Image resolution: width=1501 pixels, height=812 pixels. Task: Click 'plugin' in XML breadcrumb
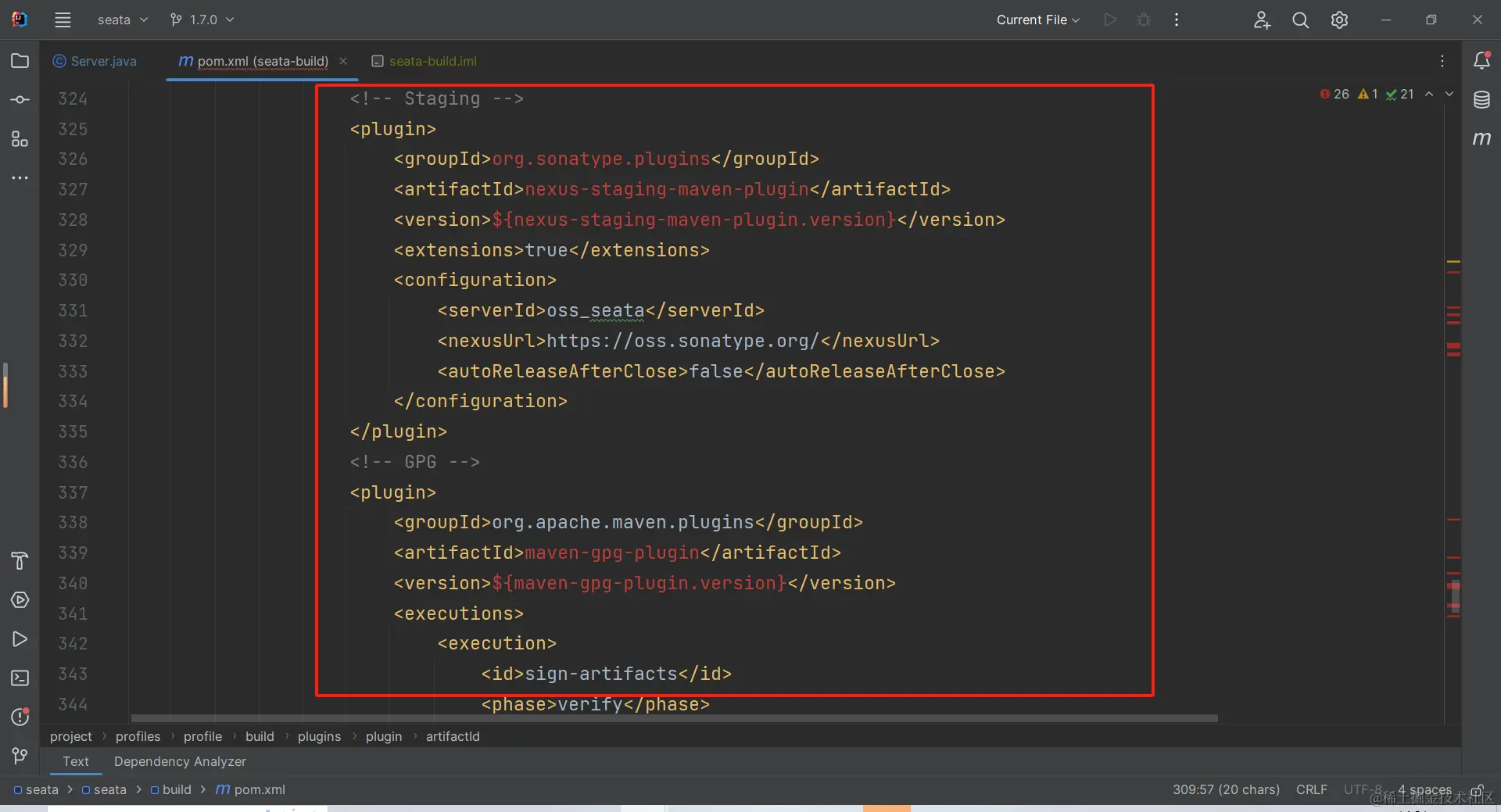click(x=384, y=737)
